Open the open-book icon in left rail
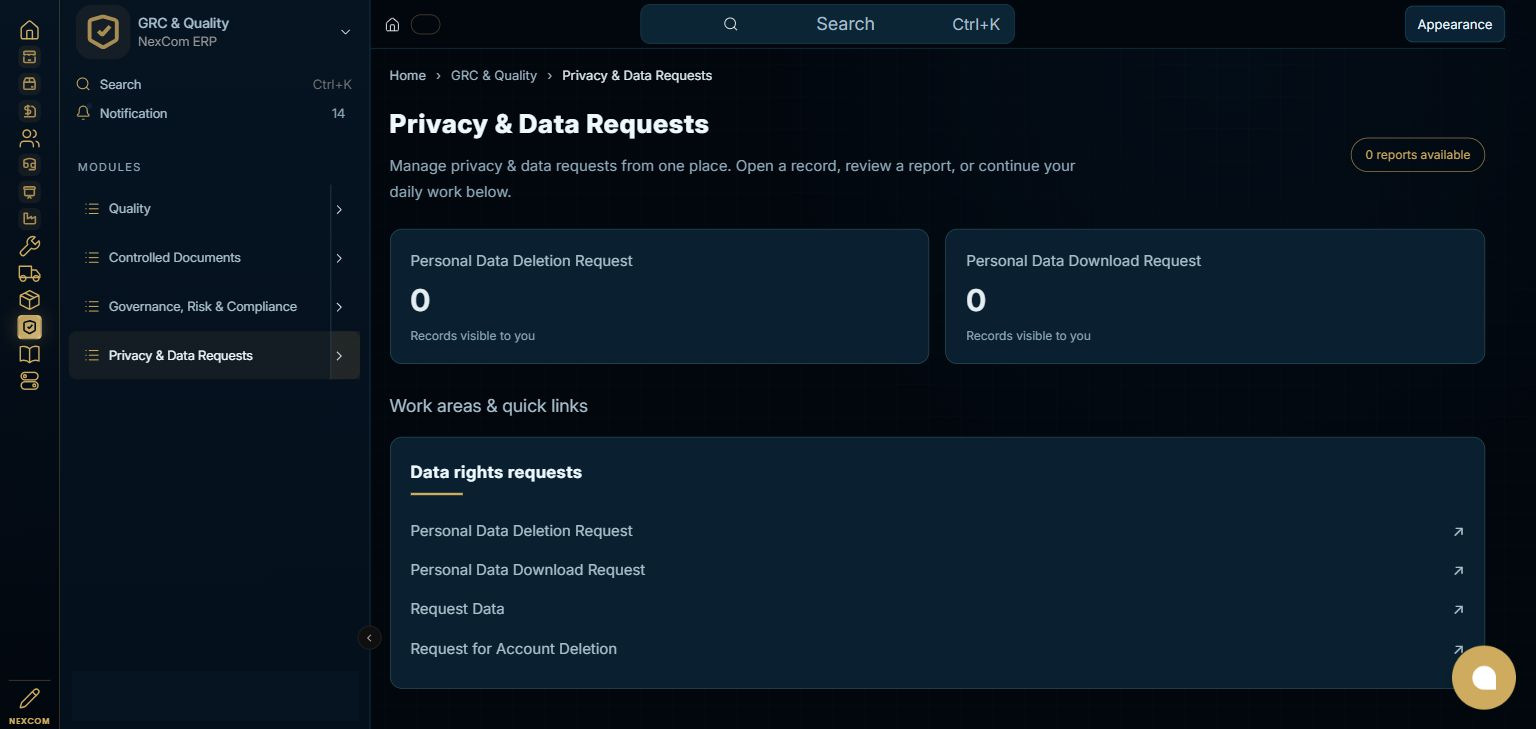Viewport: 1536px width, 729px height. (30, 354)
